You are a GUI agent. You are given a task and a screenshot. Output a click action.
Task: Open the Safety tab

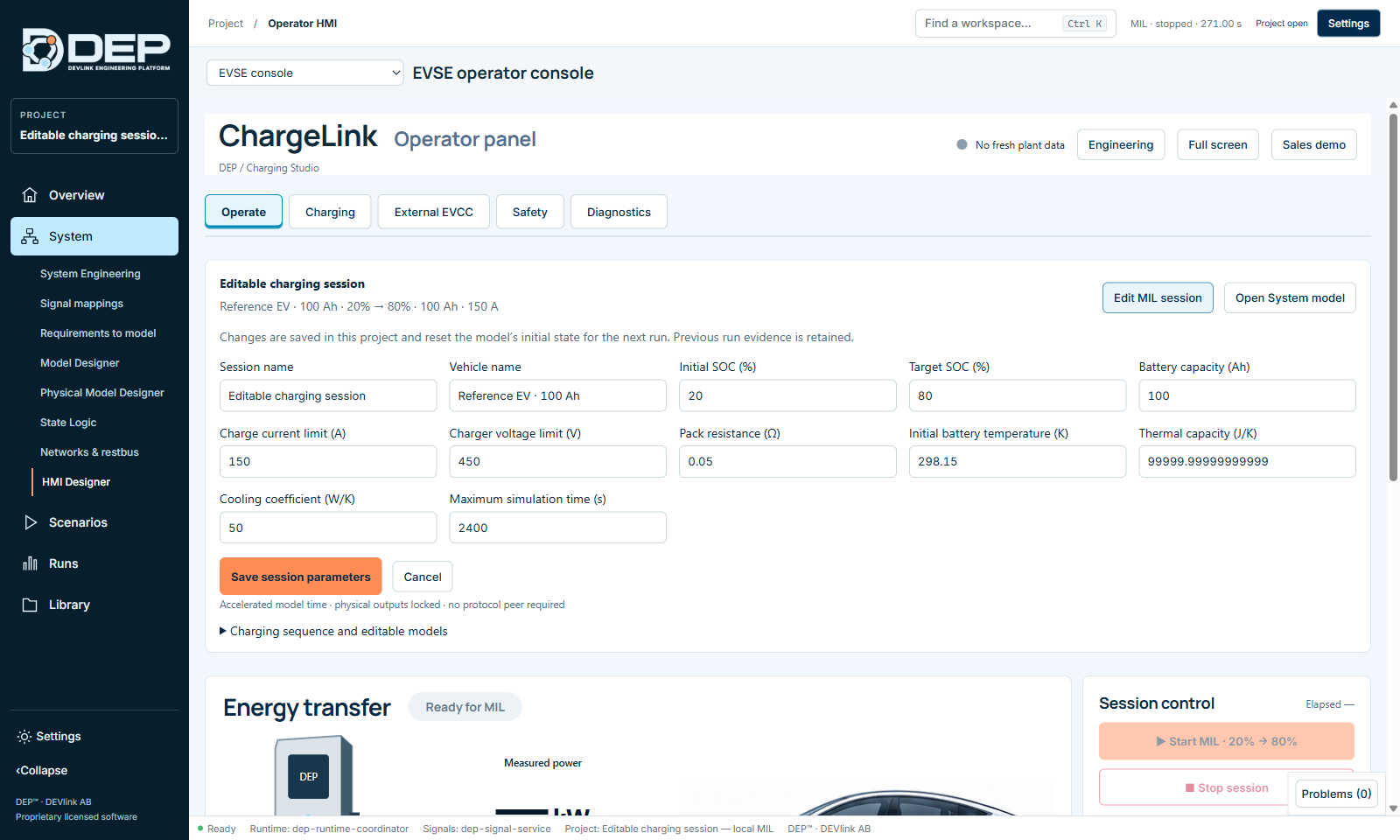coord(529,212)
